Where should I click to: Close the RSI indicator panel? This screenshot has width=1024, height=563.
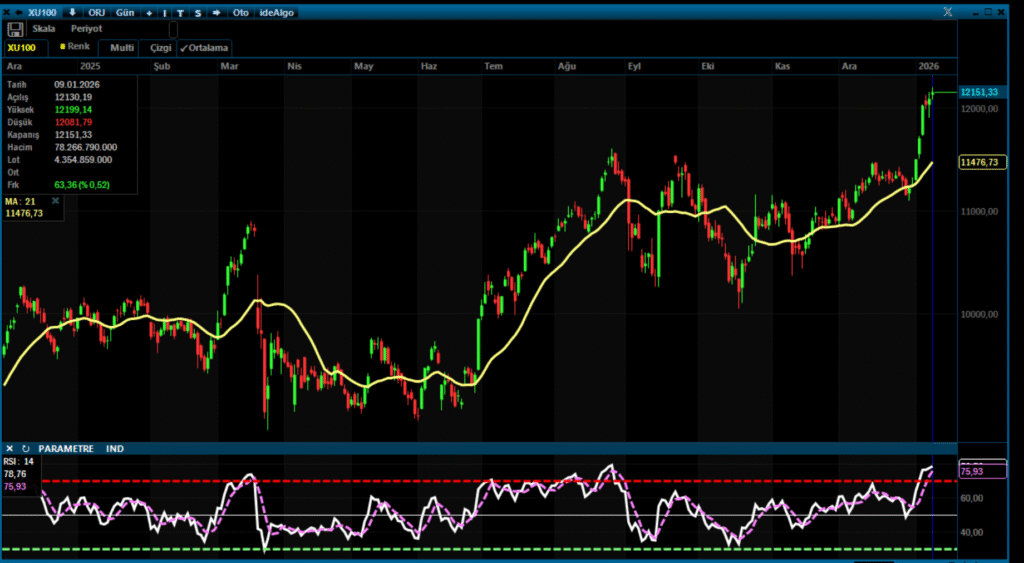(x=10, y=448)
